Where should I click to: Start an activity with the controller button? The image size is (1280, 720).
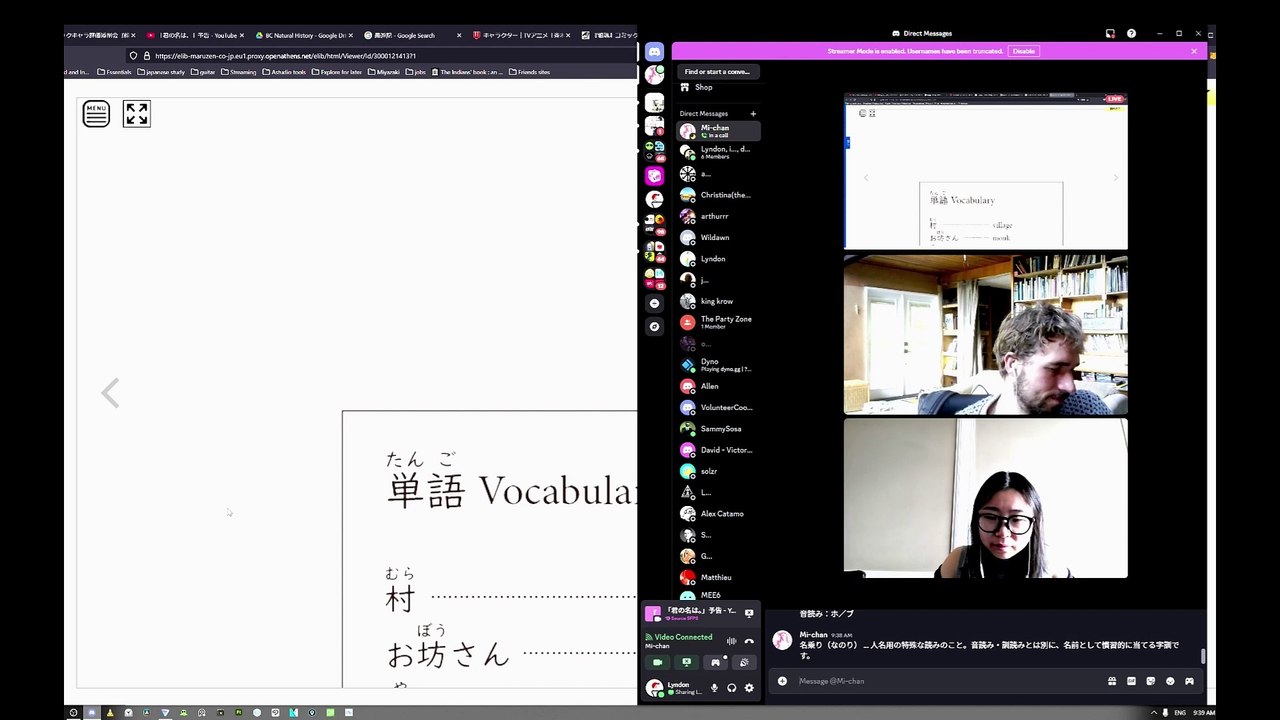[715, 662]
